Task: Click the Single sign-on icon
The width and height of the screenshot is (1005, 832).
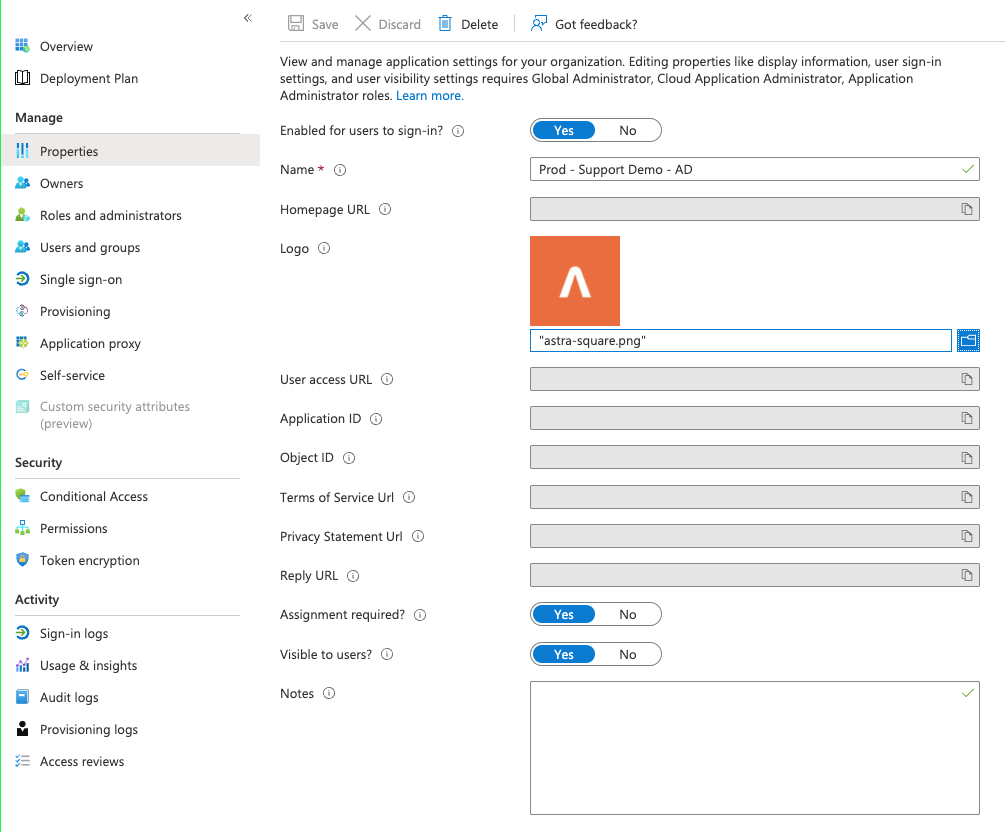Action: 22,279
